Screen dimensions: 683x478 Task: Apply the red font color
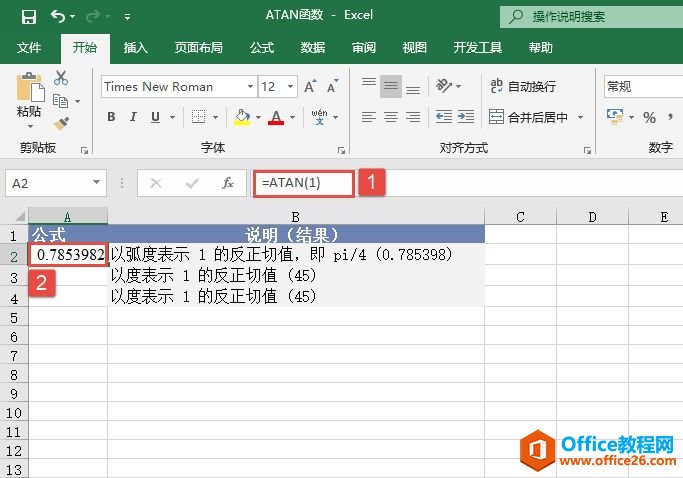(x=276, y=117)
